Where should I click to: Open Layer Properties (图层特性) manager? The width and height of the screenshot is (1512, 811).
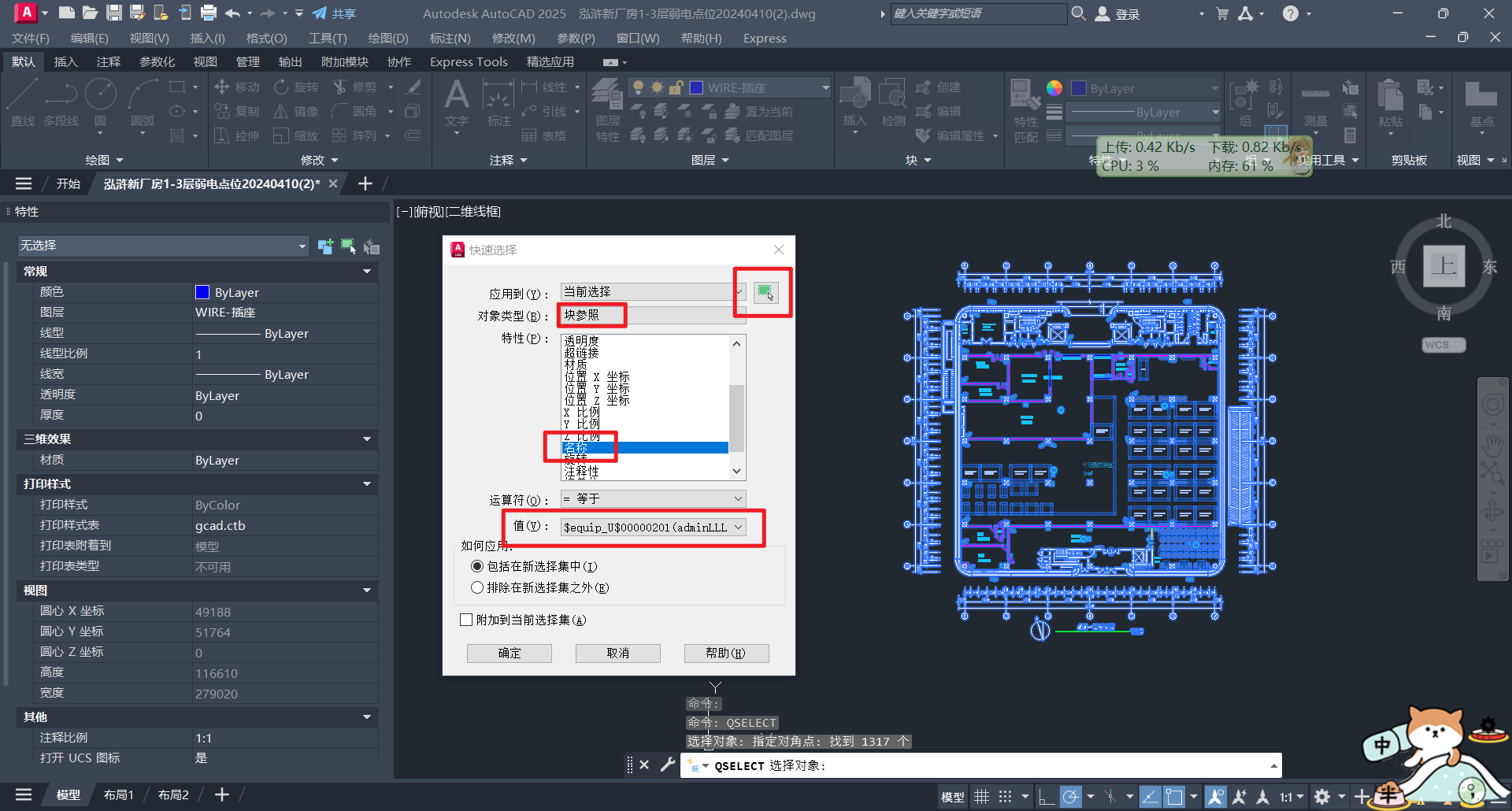pos(607,109)
